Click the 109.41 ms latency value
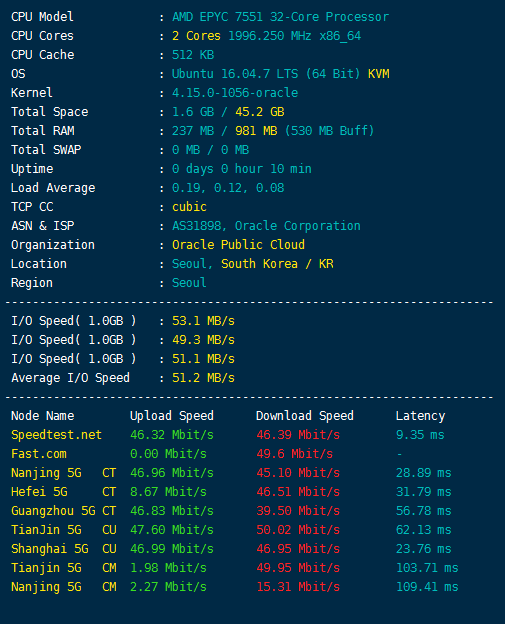 tap(427, 587)
